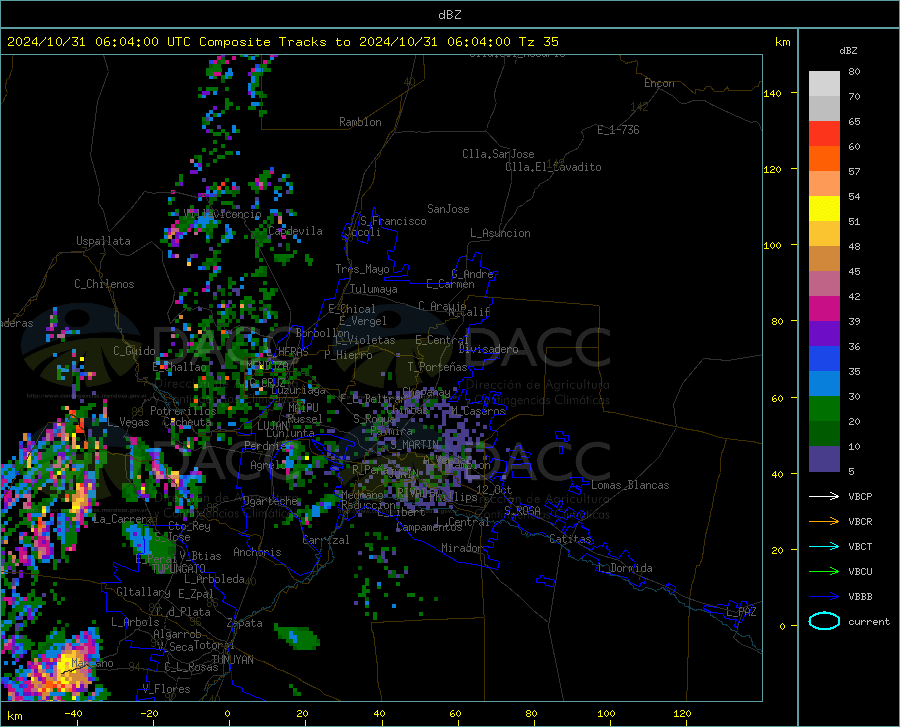Click the orange VBCR arrow in legend

pyautogui.click(x=824, y=522)
